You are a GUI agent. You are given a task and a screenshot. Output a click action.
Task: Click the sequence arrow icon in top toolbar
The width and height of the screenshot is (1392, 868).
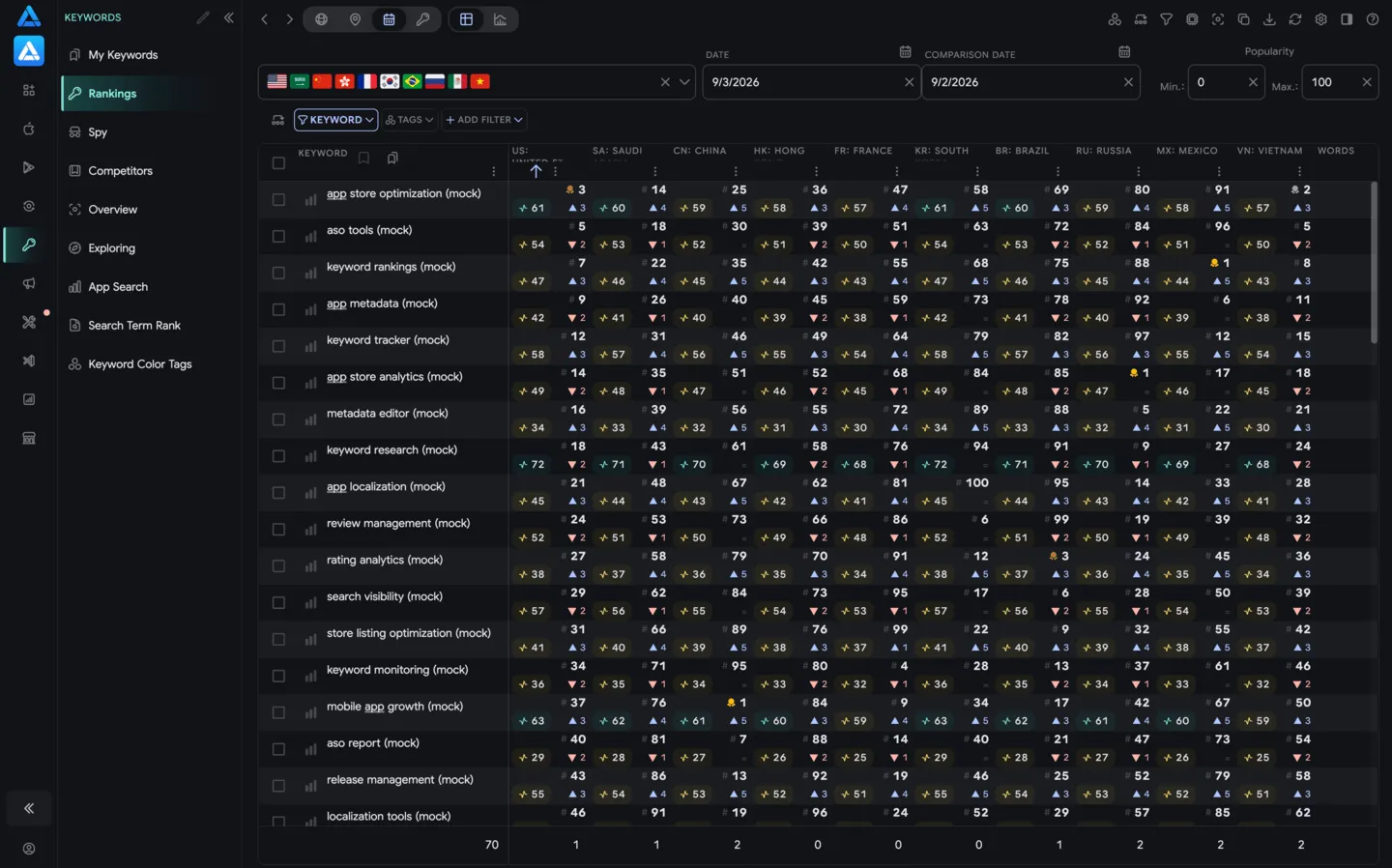click(x=1141, y=19)
